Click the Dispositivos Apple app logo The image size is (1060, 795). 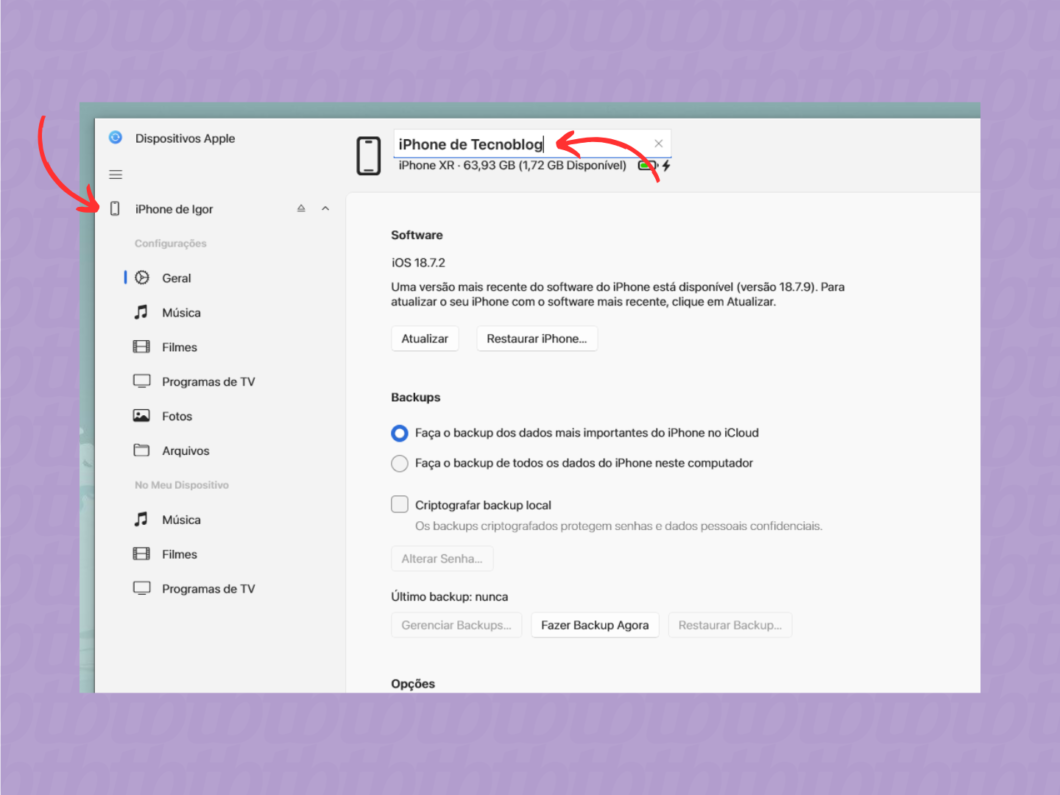(116, 138)
